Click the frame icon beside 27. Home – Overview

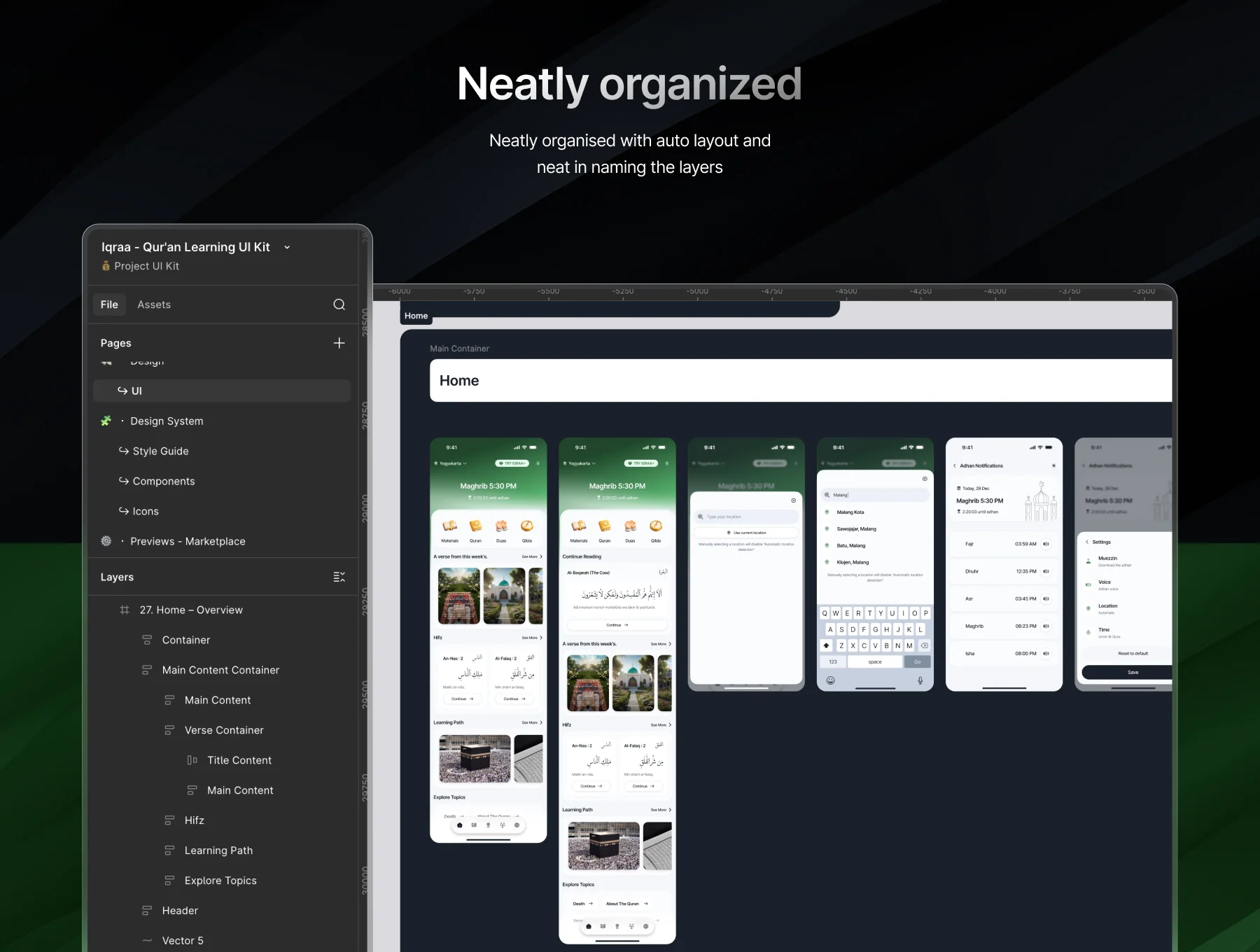pyautogui.click(x=125, y=610)
